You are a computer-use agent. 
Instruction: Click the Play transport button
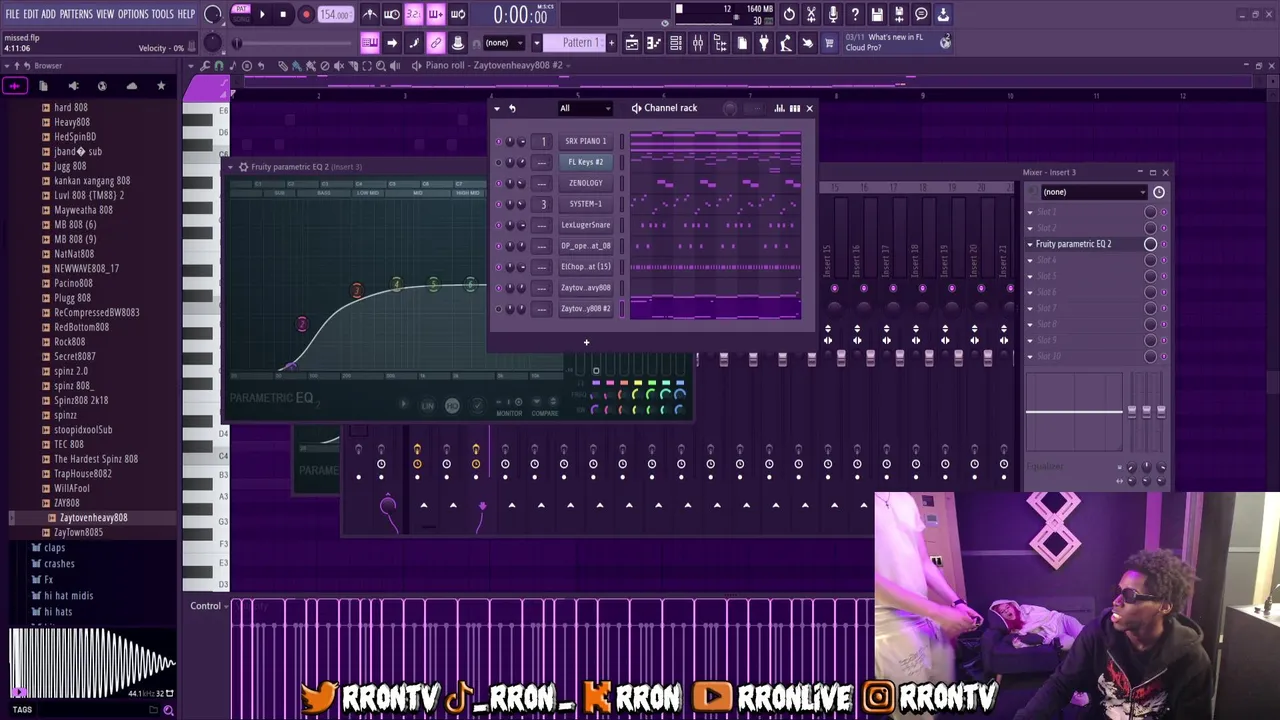(262, 14)
